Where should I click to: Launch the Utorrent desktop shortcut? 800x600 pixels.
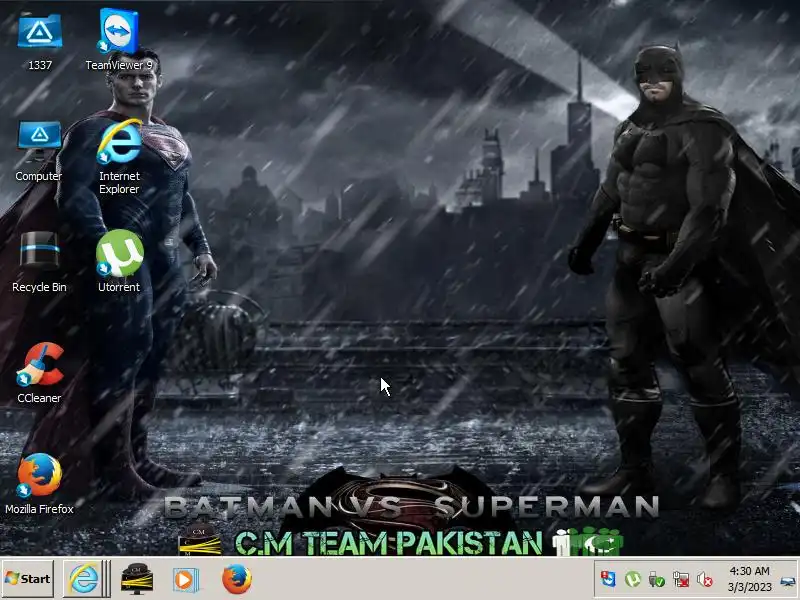[119, 261]
